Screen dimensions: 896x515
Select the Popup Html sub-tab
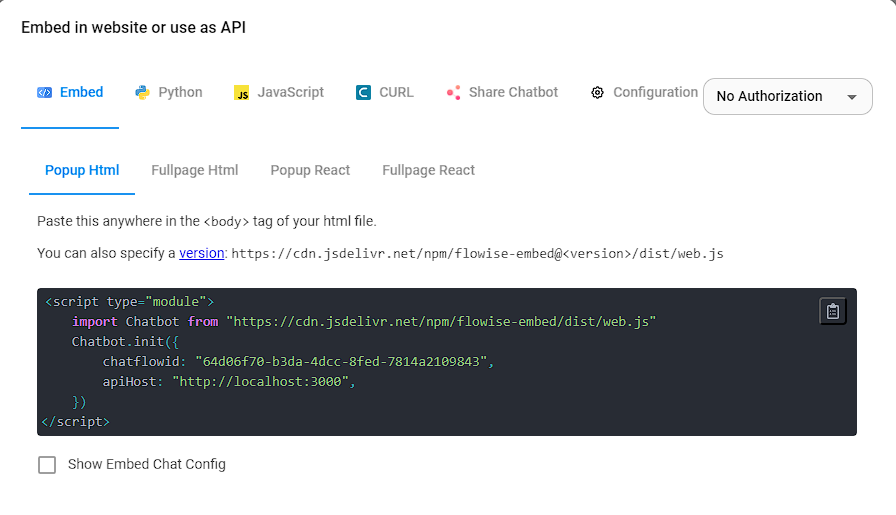tap(82, 170)
